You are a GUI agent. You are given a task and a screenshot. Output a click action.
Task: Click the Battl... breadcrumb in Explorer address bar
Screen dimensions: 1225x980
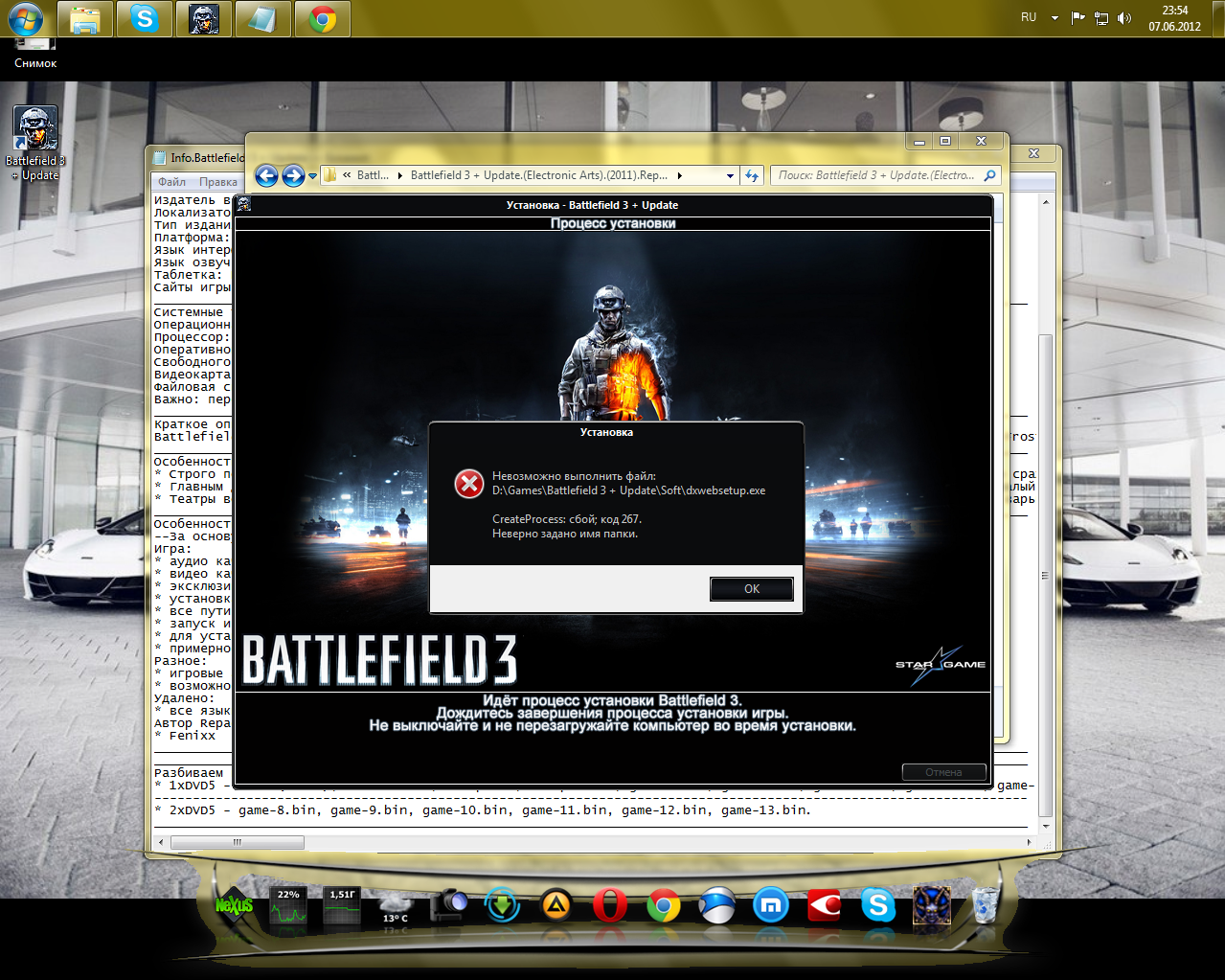tap(373, 175)
